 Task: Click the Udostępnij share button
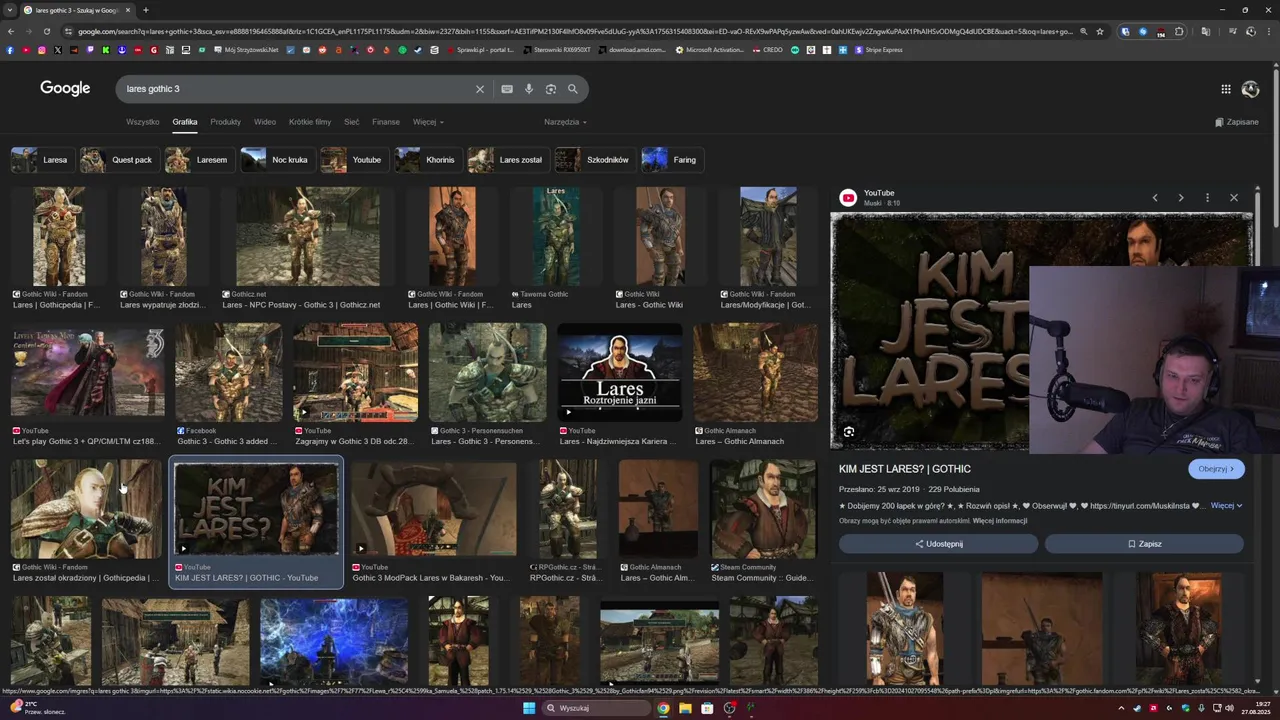(x=938, y=544)
